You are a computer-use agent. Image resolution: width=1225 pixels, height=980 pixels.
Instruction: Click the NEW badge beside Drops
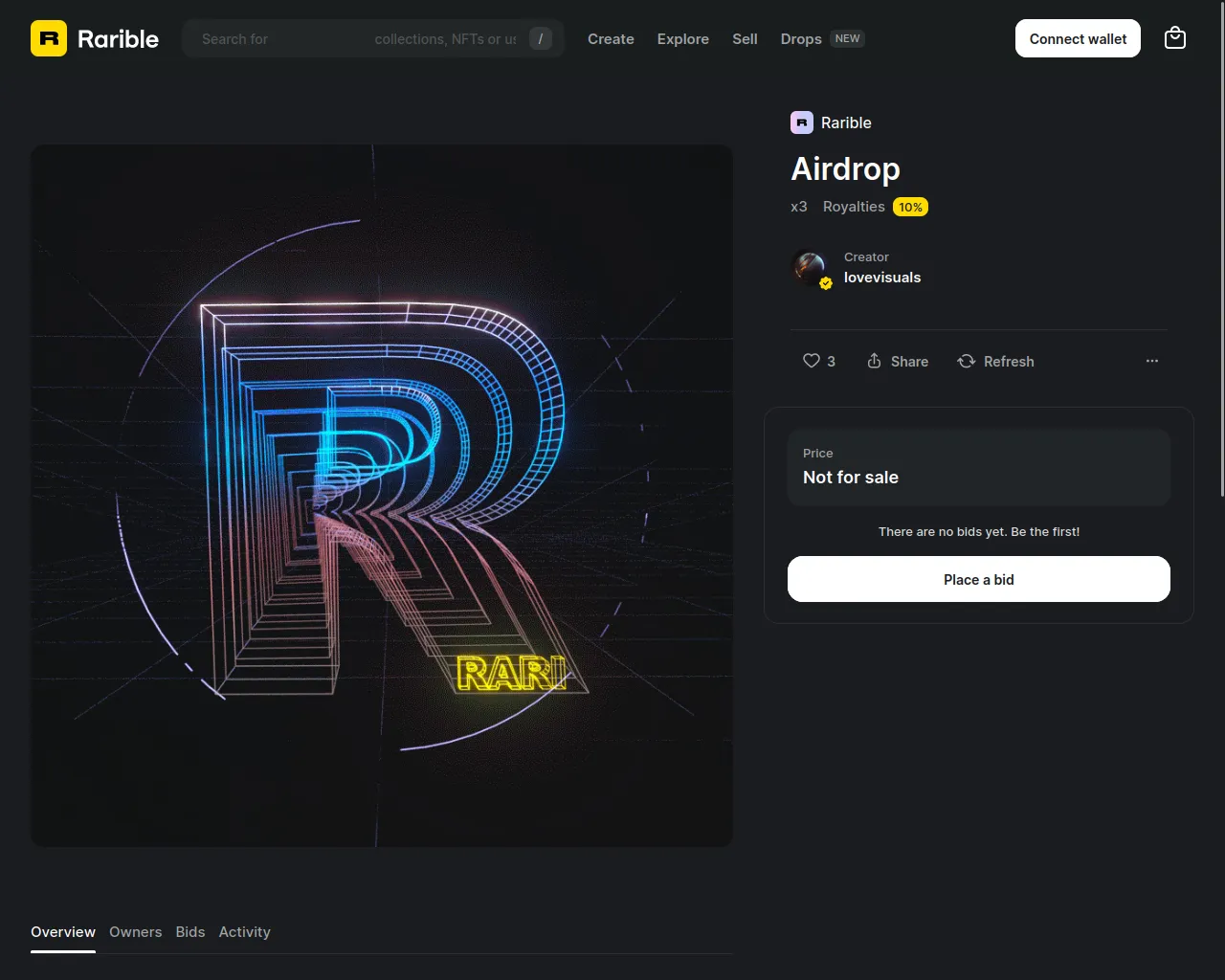pyautogui.click(x=848, y=38)
